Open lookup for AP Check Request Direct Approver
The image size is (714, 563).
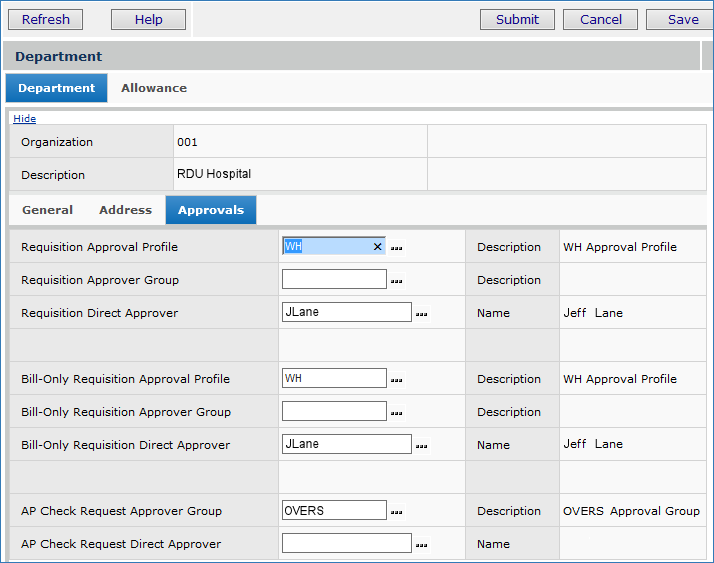pos(421,545)
